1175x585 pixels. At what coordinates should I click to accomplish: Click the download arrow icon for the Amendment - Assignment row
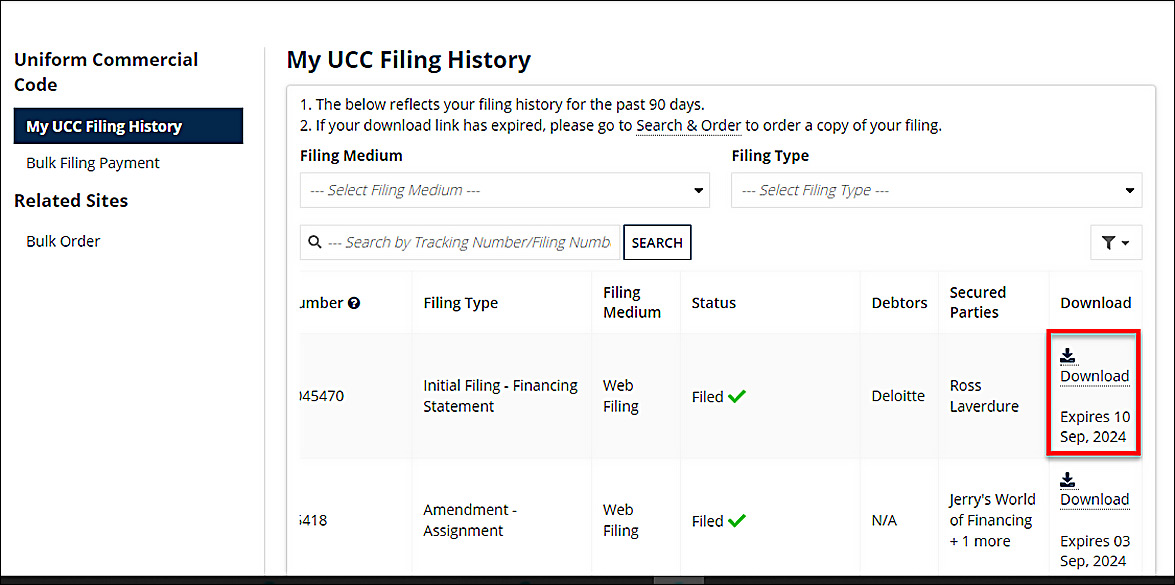tap(1067, 479)
